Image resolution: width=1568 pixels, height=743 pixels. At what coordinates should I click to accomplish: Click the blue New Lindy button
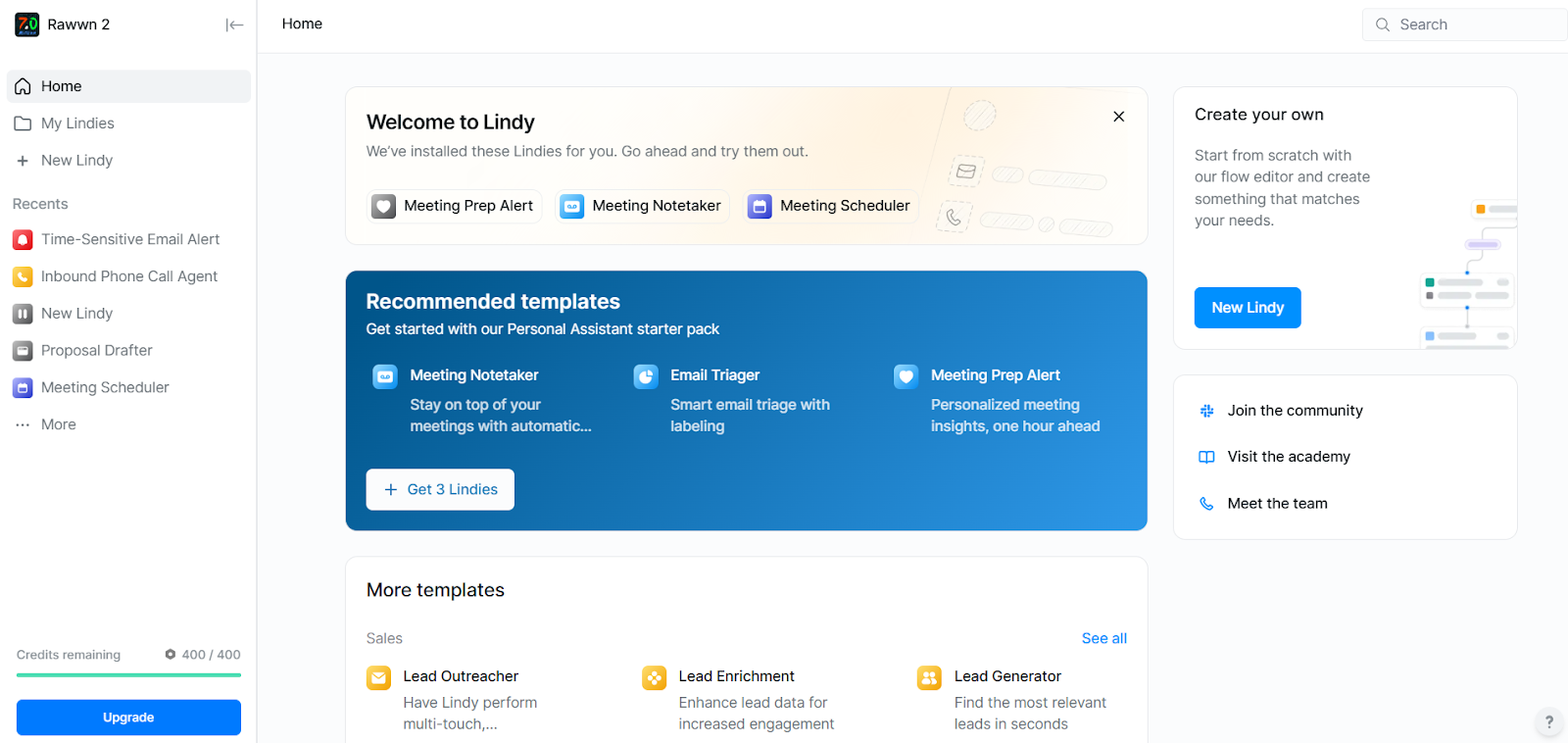pos(1248,308)
